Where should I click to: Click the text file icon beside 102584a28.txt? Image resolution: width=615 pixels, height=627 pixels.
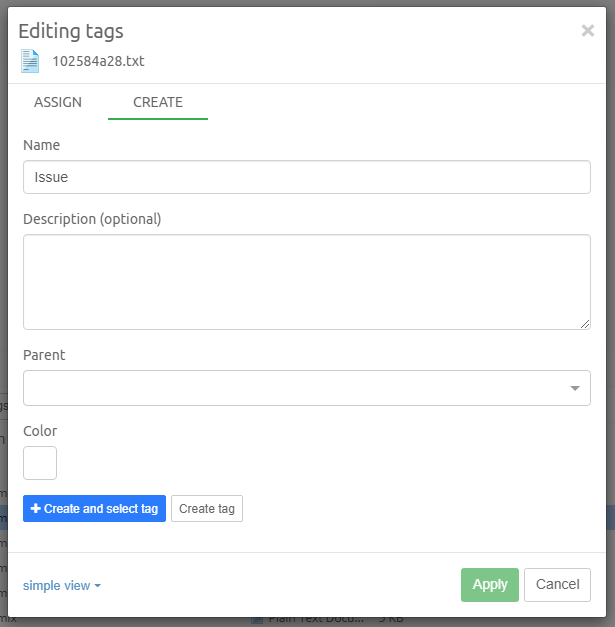[30, 61]
